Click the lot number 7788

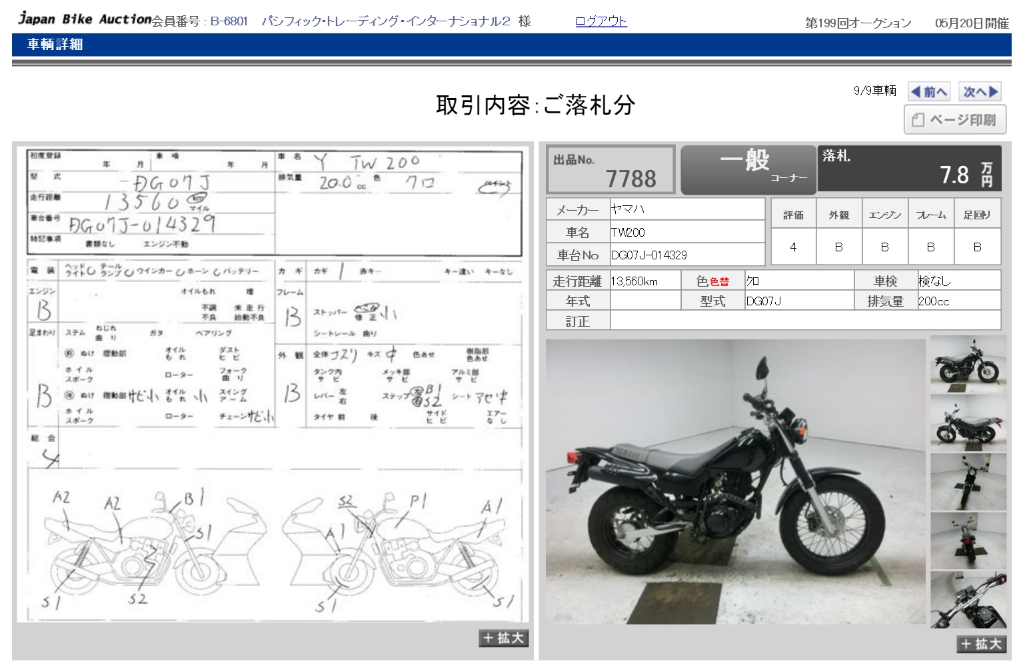coord(630,179)
